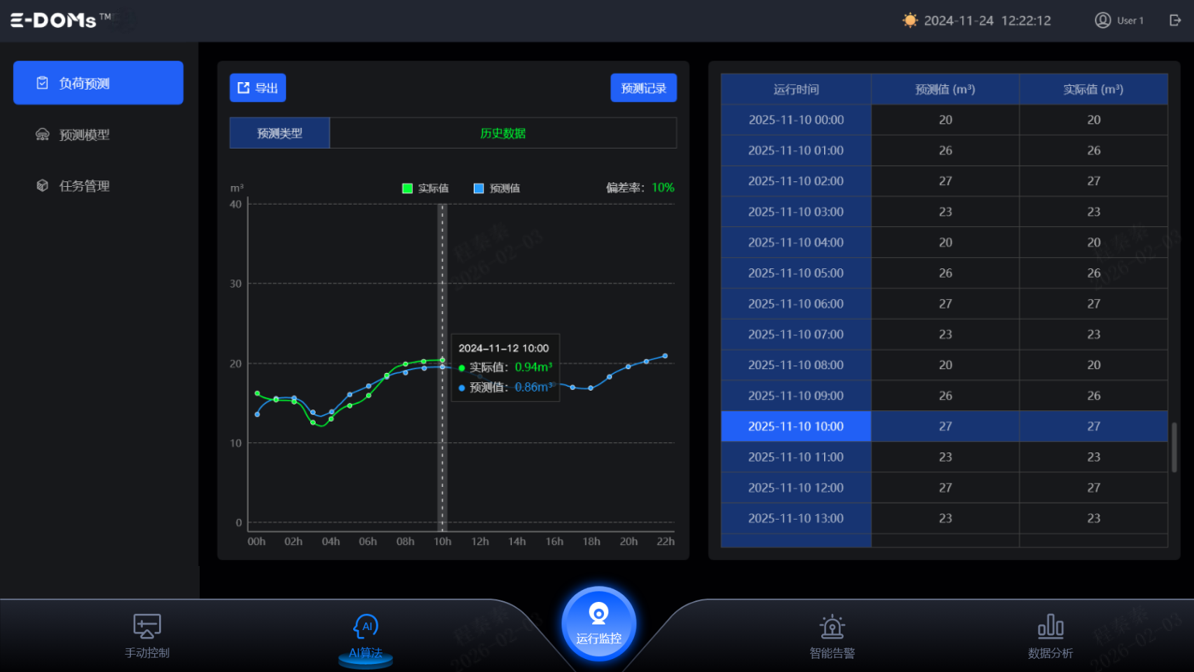Click the sun weather icon

(x=909, y=20)
